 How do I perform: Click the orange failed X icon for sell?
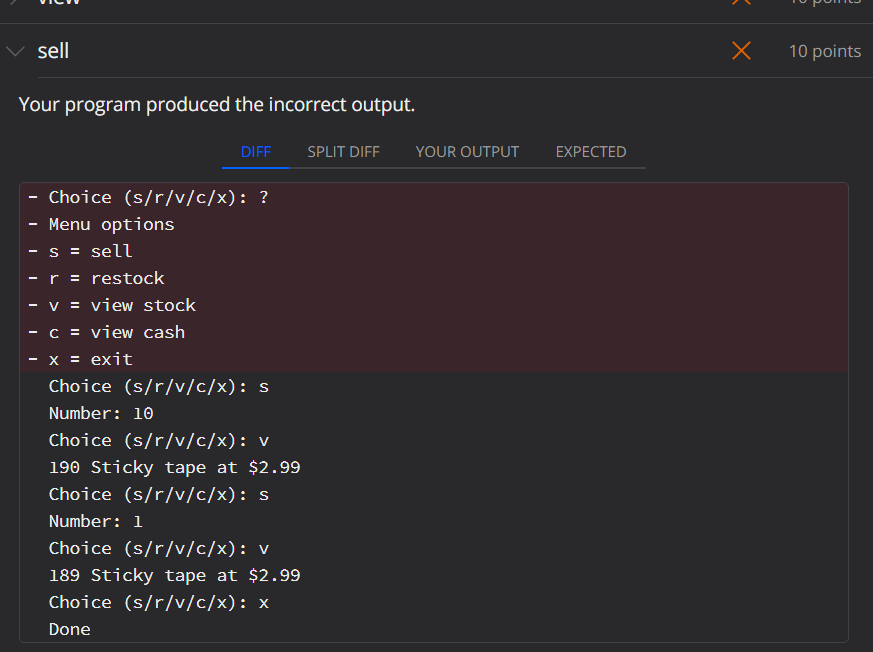(x=741, y=51)
